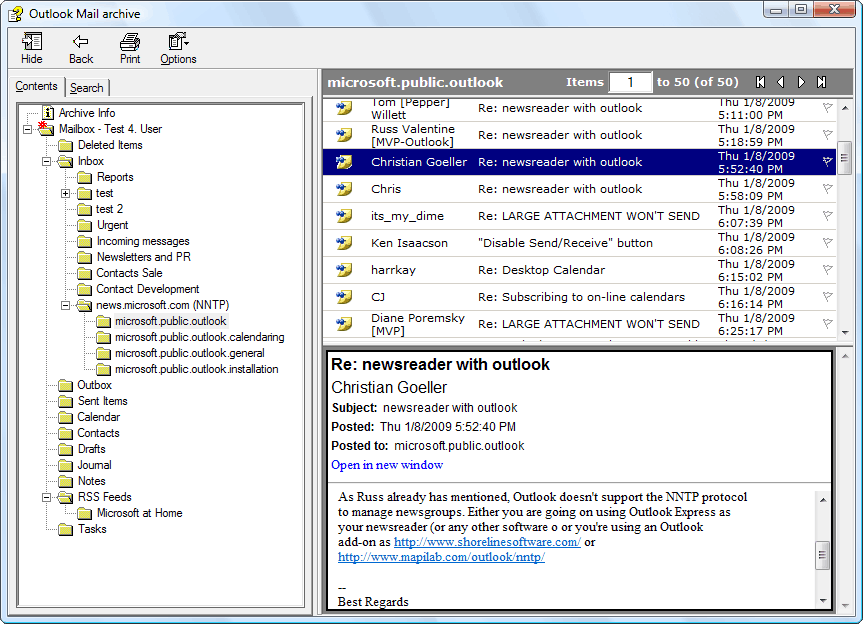Expand the test folder

point(65,193)
